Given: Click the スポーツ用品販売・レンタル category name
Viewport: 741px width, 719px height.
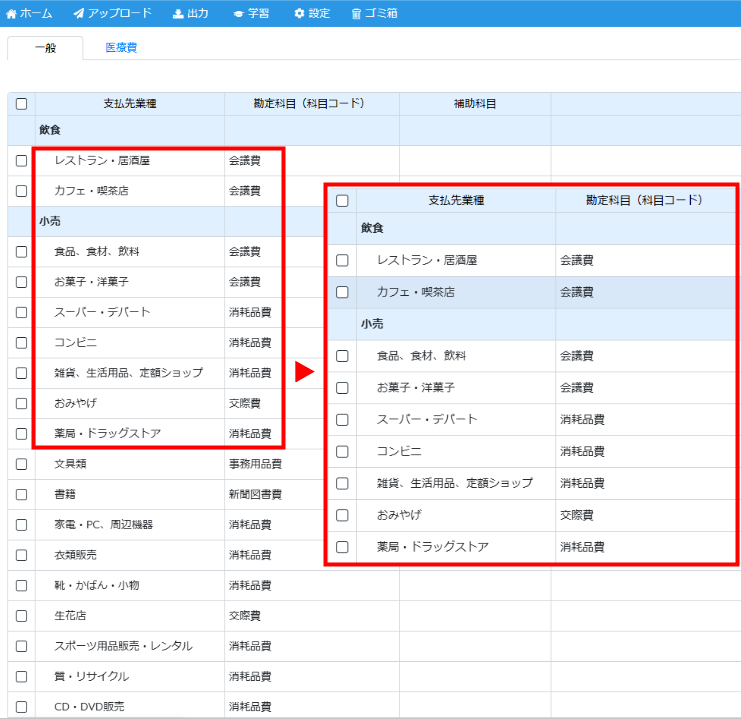Looking at the screenshot, I should click(123, 646).
